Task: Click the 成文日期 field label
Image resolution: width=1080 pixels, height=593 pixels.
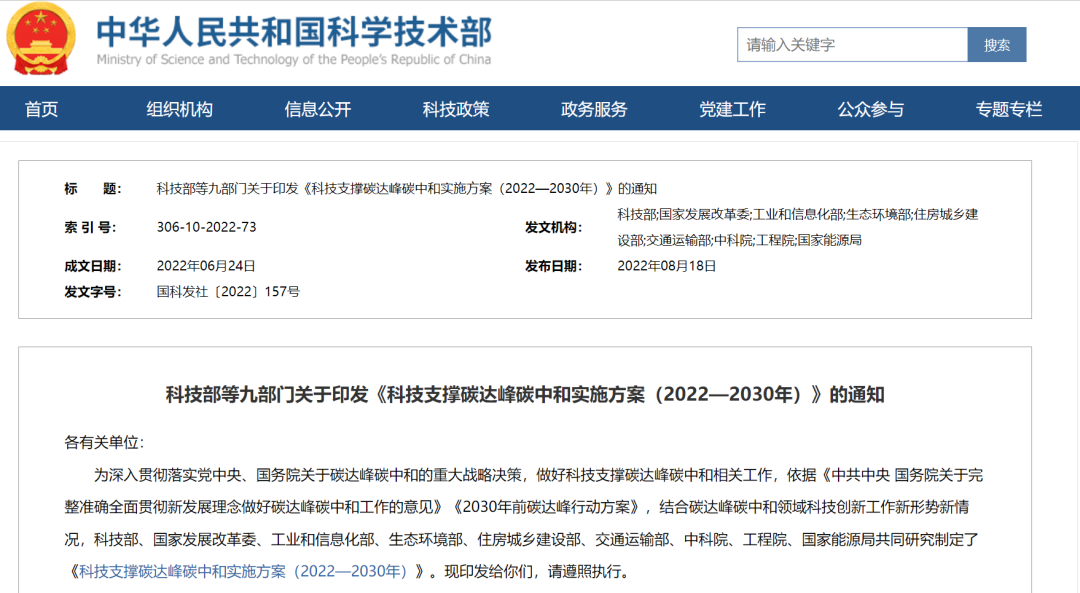Action: (x=92, y=266)
